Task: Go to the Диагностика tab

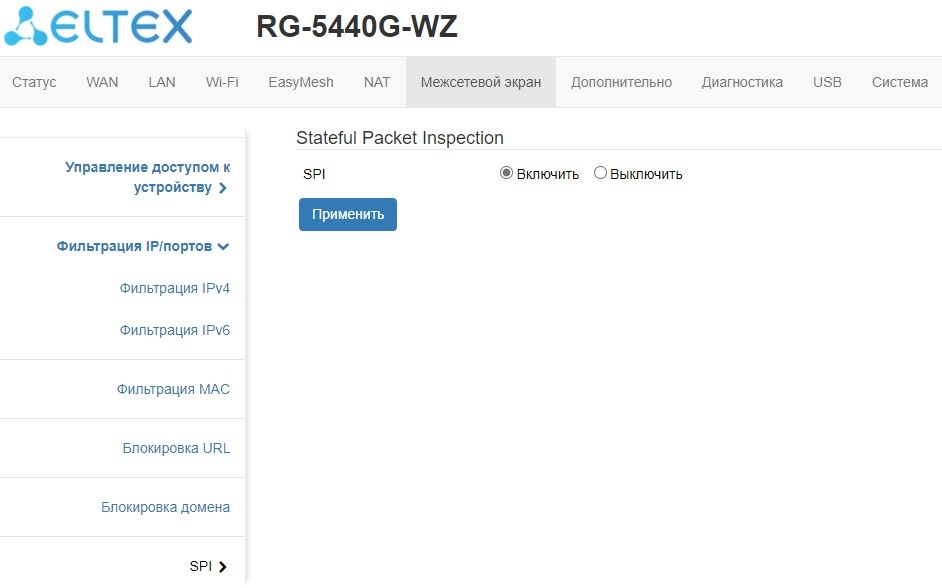Action: pos(742,82)
